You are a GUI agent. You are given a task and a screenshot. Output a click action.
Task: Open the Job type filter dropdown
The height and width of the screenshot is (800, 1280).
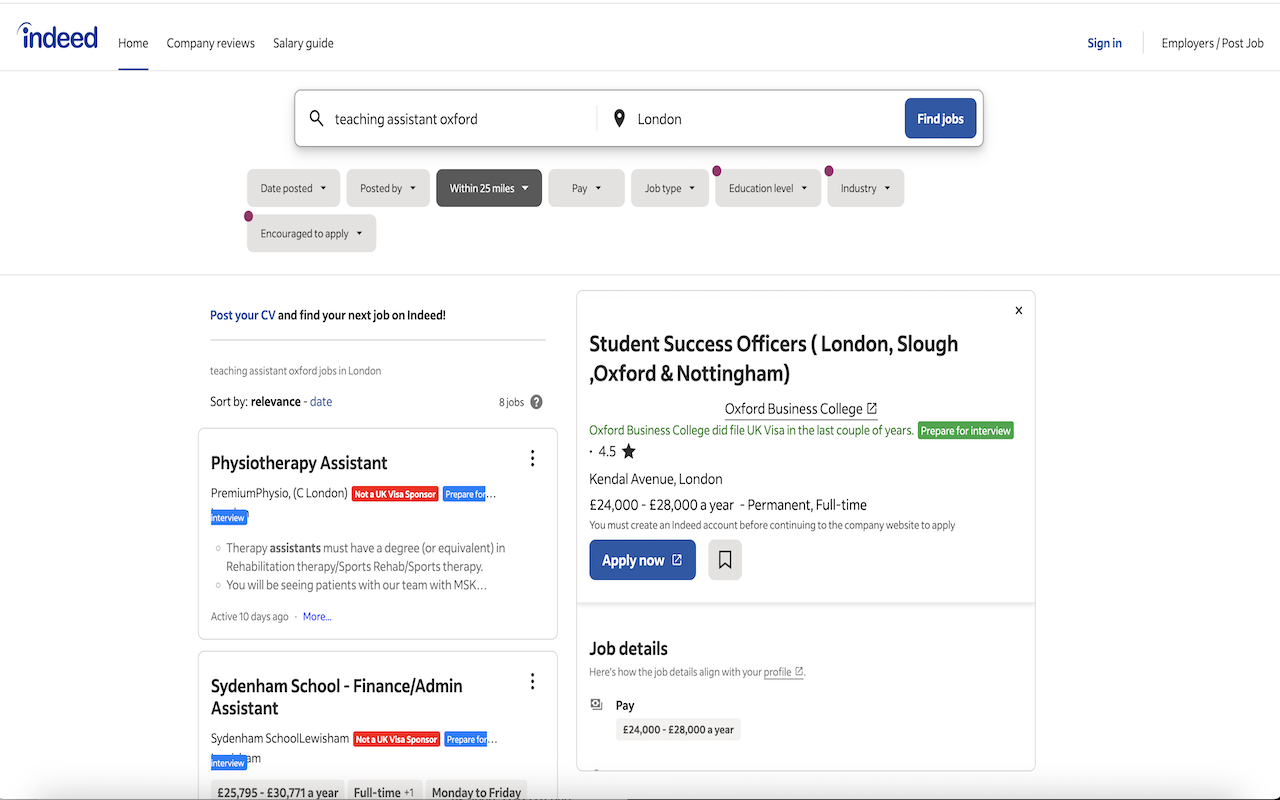670,188
